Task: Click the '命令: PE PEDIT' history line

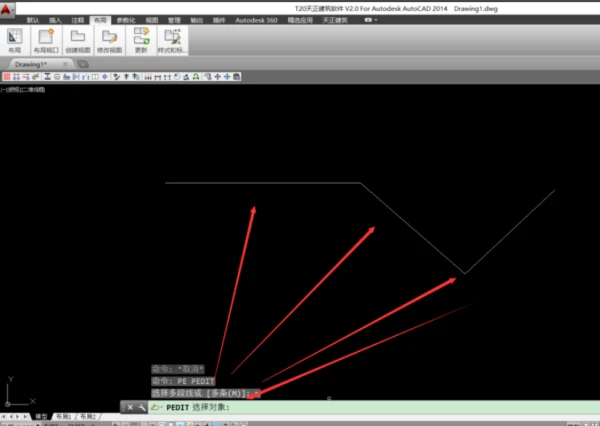Action: click(x=183, y=381)
